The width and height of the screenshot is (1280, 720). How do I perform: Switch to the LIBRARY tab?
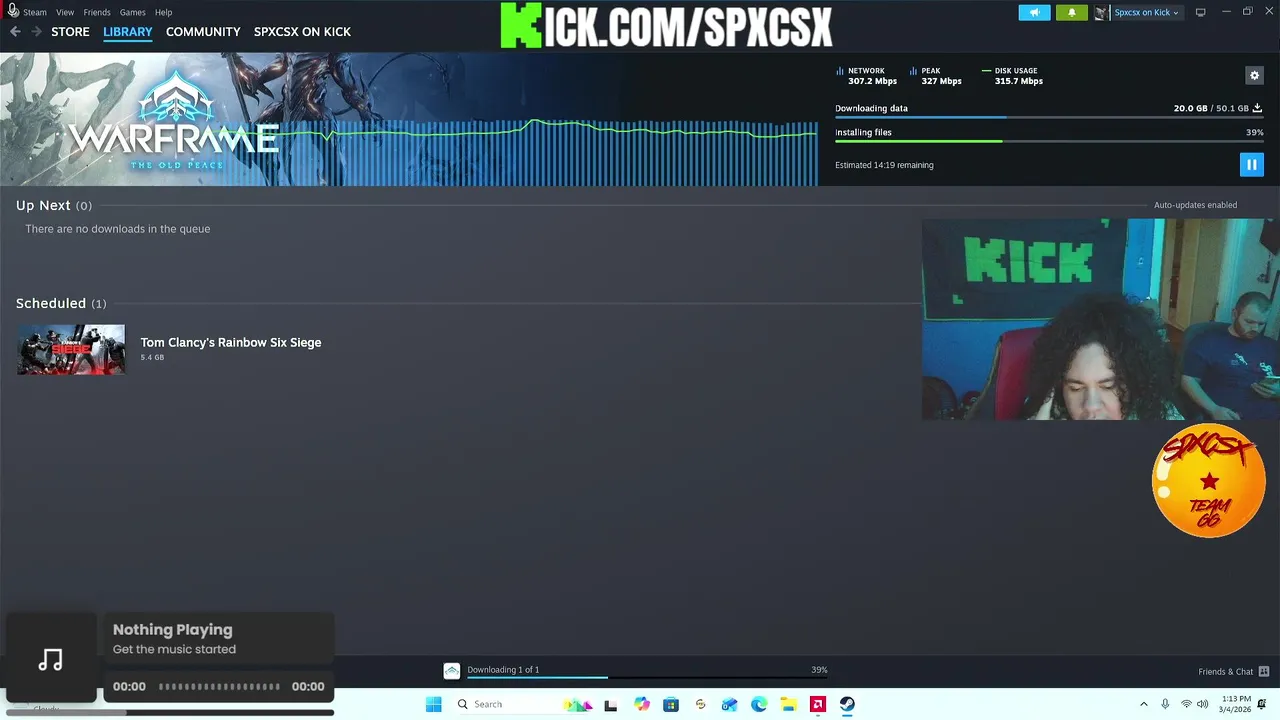click(128, 32)
